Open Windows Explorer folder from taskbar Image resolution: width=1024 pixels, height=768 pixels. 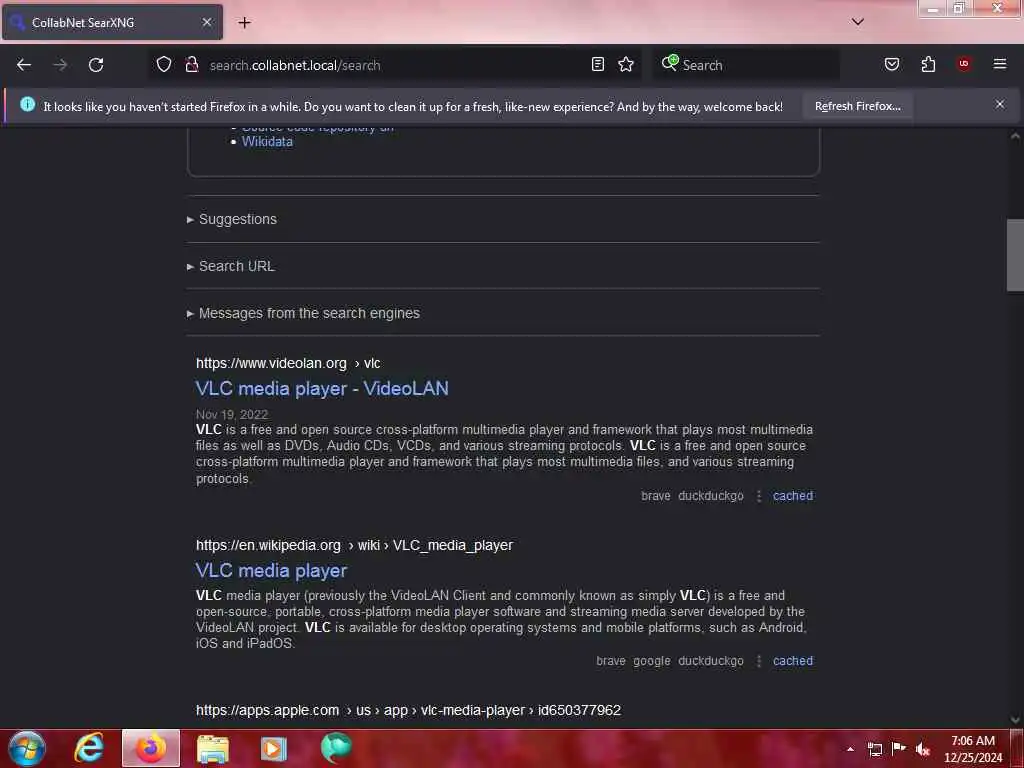coord(213,748)
